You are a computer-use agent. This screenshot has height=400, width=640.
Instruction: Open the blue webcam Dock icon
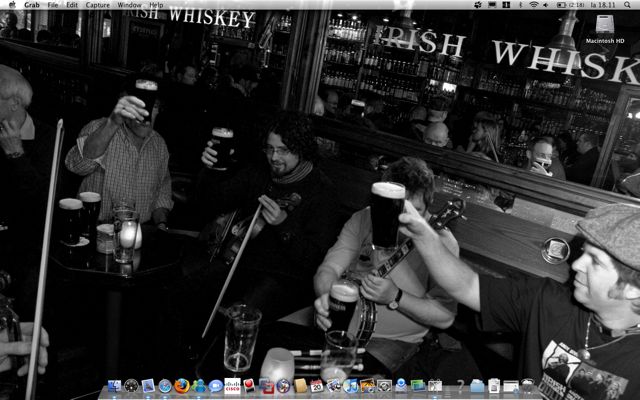pos(401,386)
